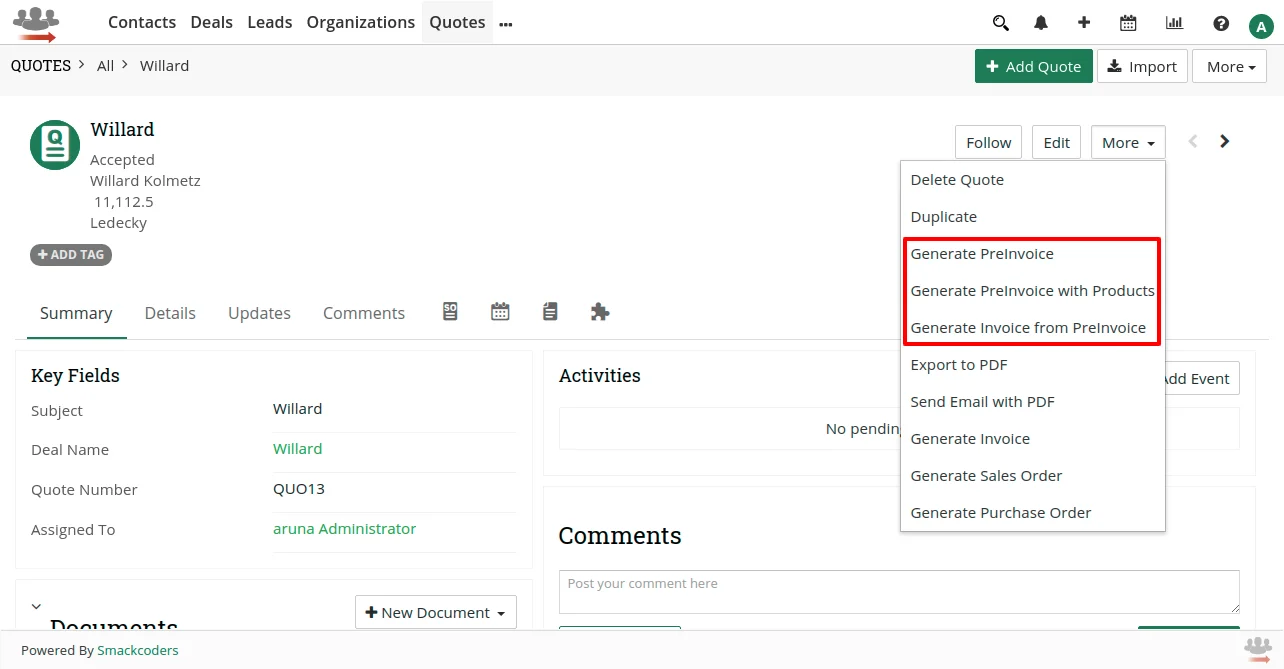The height and width of the screenshot is (669, 1284).
Task: Click the user avatar circle labeled A
Action: pos(1261,25)
